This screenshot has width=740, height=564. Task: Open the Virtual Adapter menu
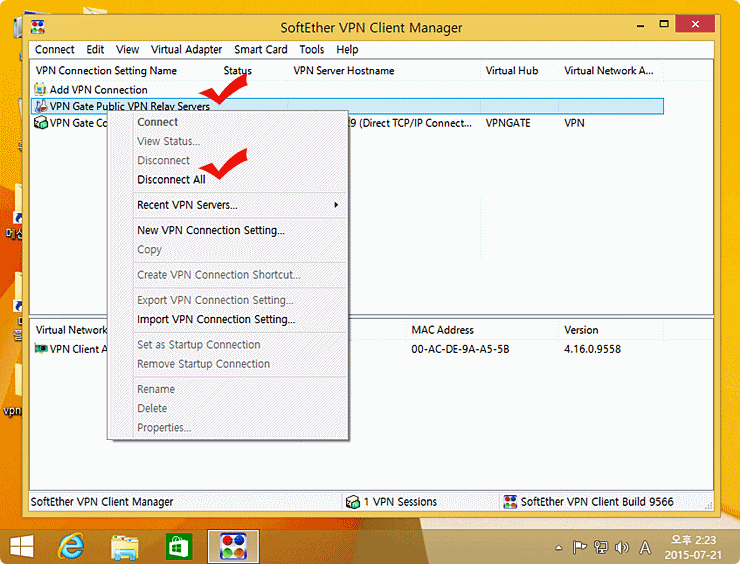(186, 50)
